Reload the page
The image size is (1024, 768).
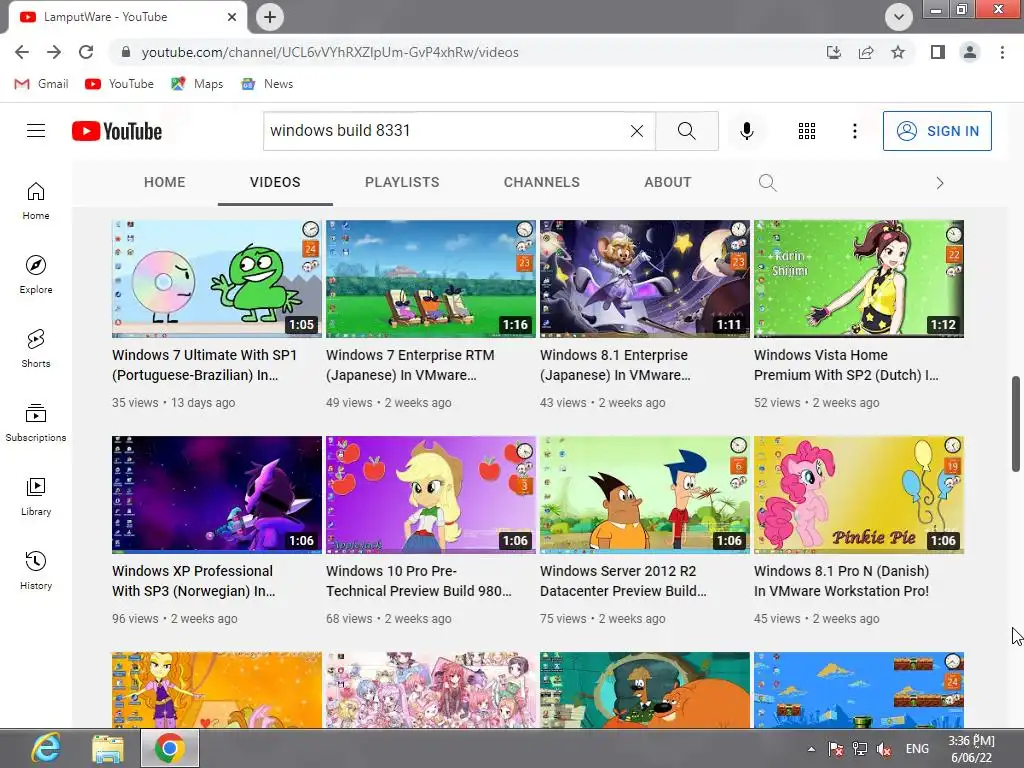(x=86, y=52)
